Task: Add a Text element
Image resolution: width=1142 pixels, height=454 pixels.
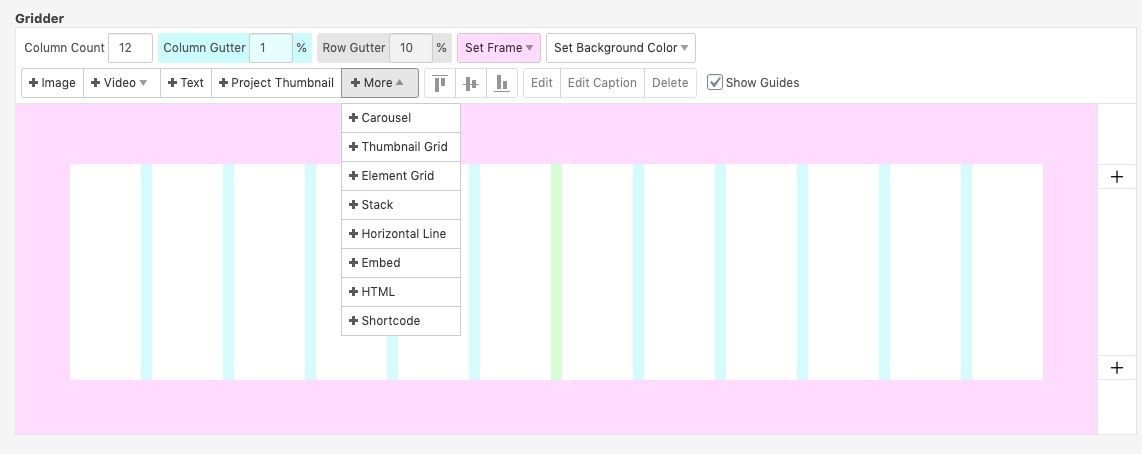Action: click(186, 83)
